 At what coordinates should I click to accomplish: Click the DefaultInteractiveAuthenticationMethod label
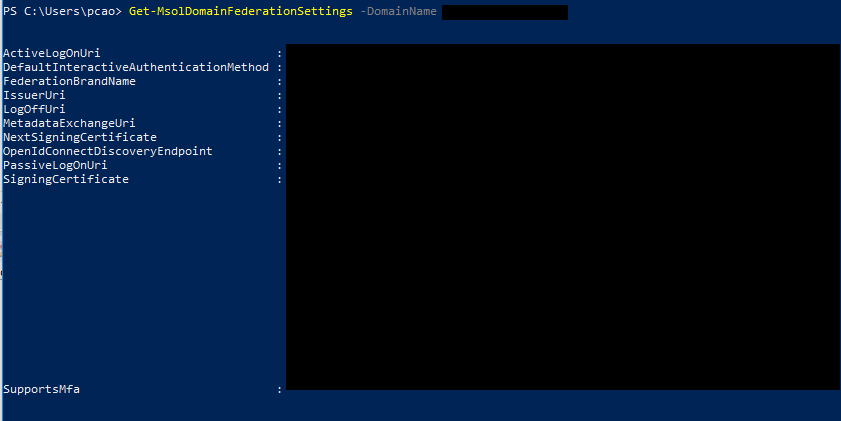pos(136,67)
